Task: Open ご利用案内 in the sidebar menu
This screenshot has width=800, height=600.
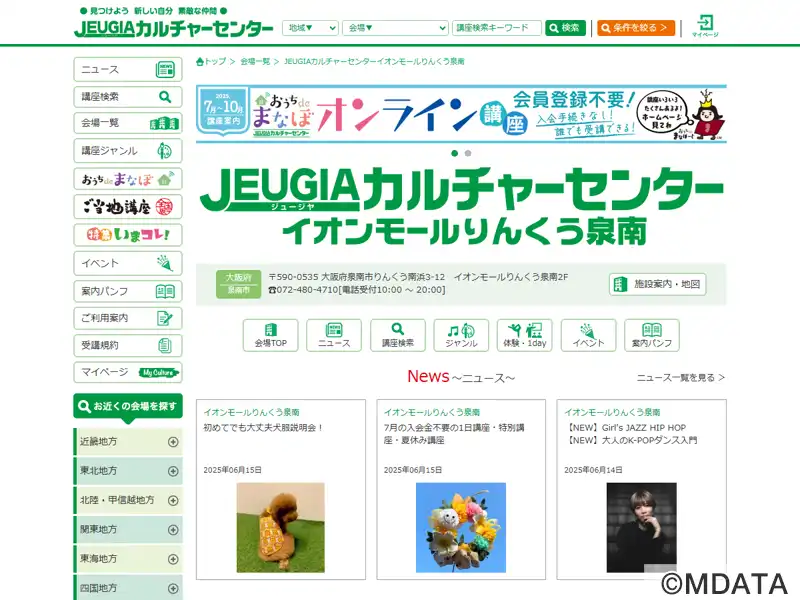Action: coord(128,318)
